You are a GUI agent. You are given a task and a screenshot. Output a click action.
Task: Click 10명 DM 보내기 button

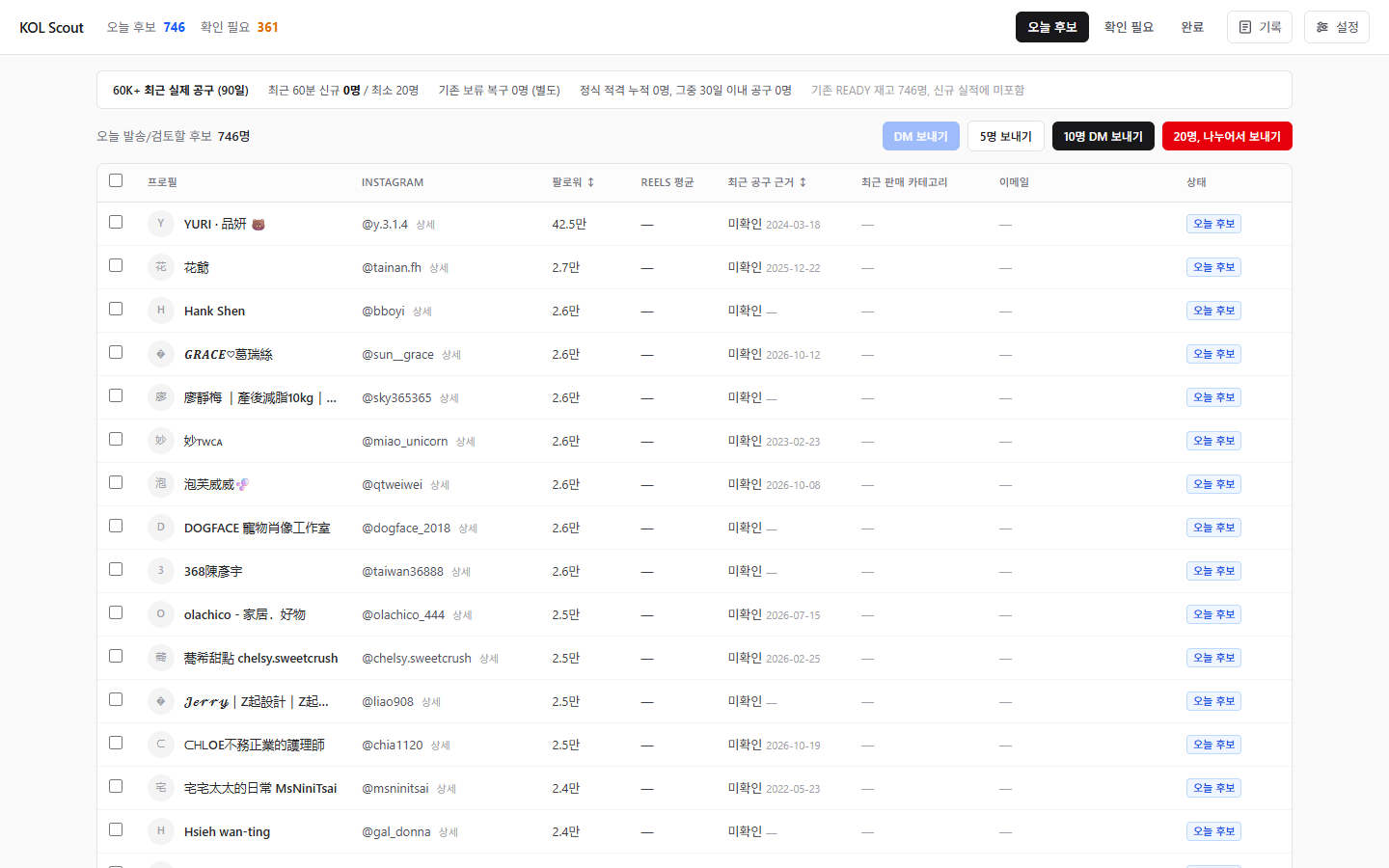tap(1103, 136)
